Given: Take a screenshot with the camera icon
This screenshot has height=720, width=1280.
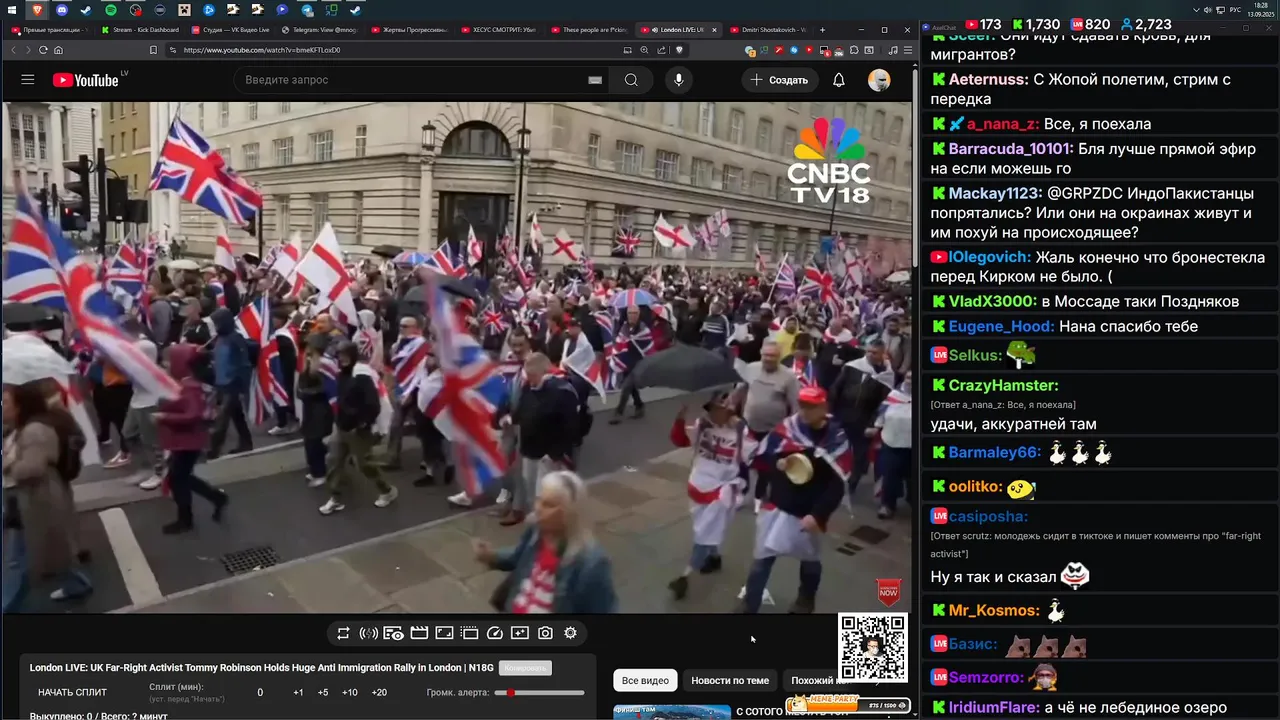Looking at the screenshot, I should coord(545,633).
